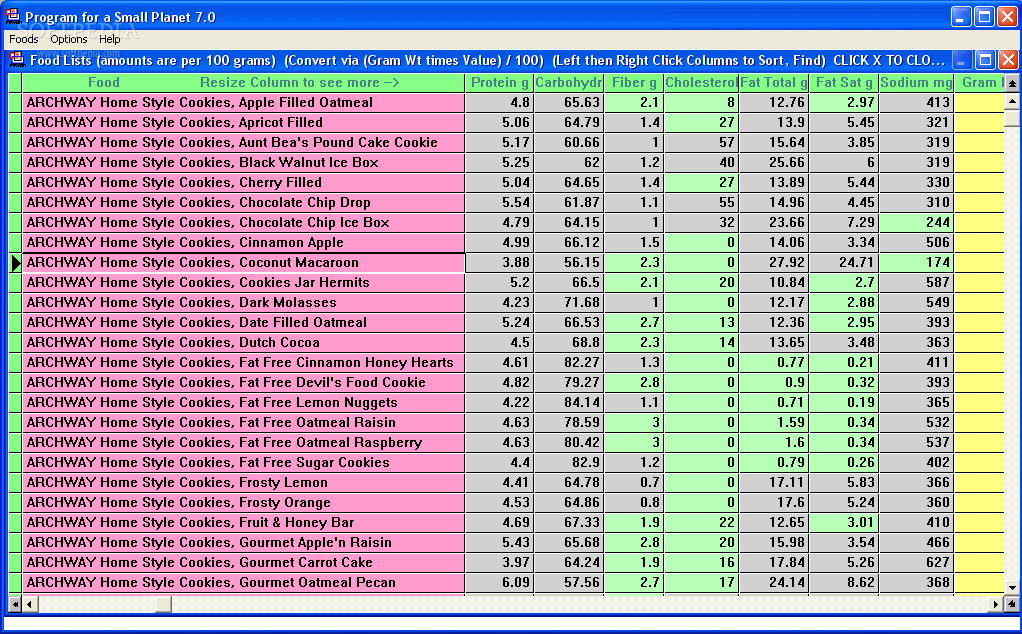
Task: Select the Chocolate Chip Drop row
Action: coord(243,203)
